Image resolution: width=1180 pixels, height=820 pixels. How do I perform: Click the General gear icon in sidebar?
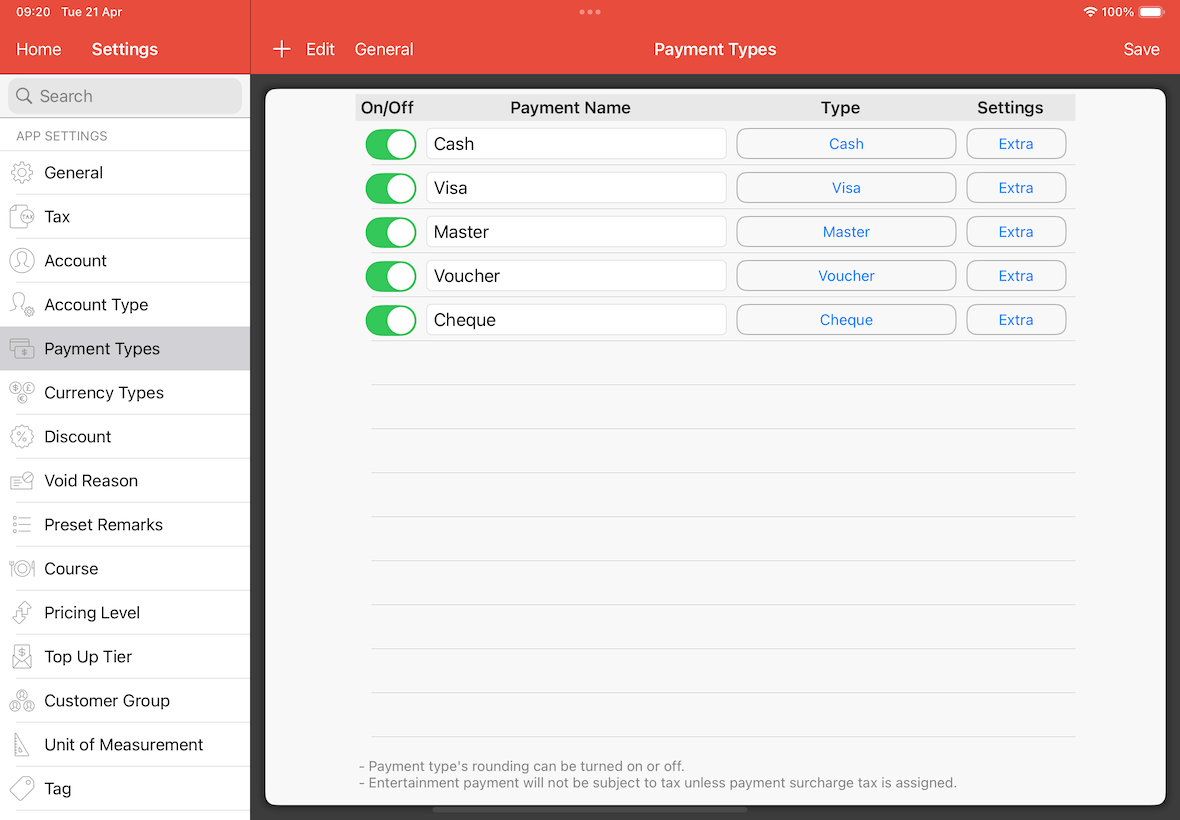[22, 173]
